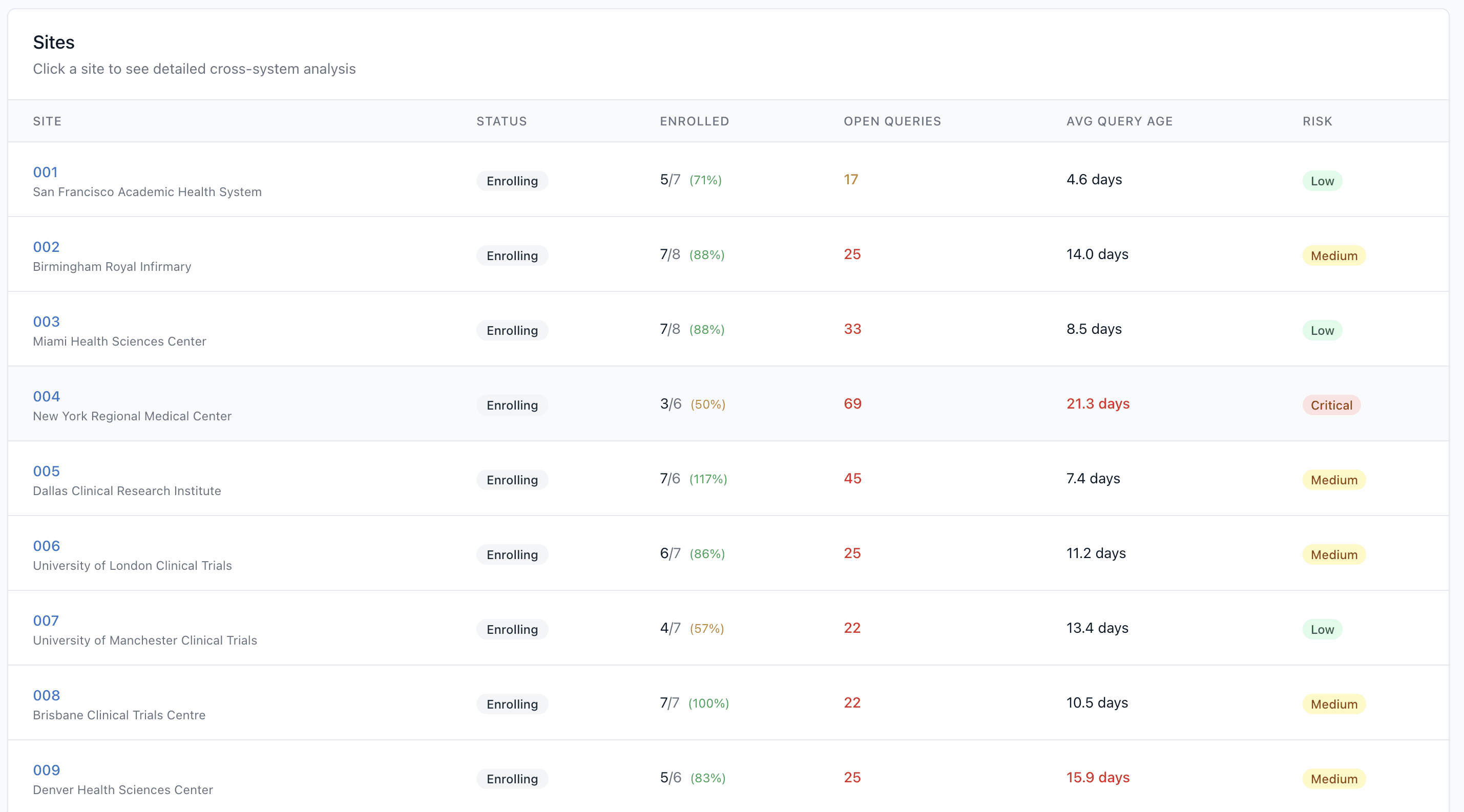1464x812 pixels.
Task: Open site 008 Brisbane Clinical Trials
Action: 46,696
